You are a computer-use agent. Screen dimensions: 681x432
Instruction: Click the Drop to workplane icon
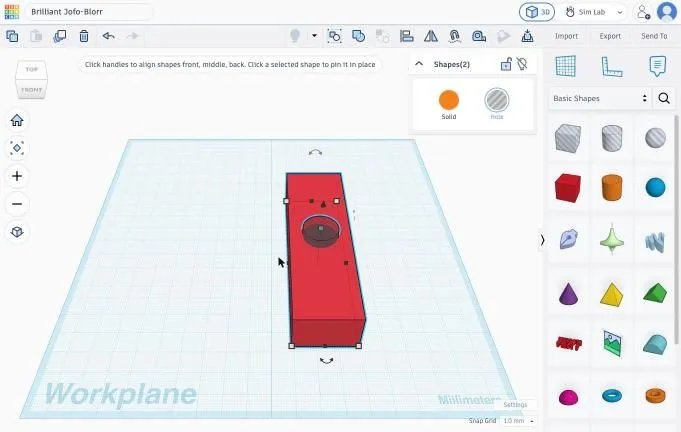click(x=527, y=36)
